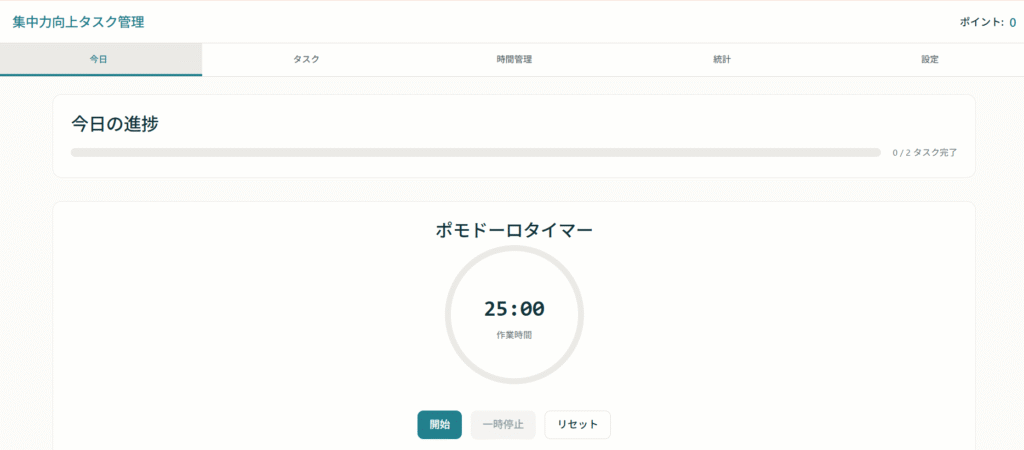Screen dimensions: 1024x450
Task: Click the daily progress bar
Action: 475,153
